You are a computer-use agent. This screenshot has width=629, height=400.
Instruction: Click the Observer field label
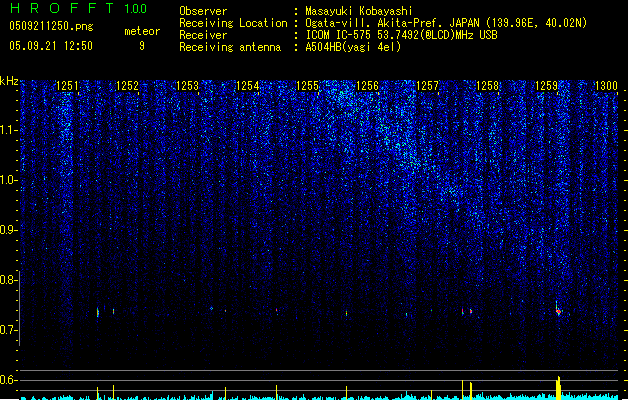tap(203, 11)
